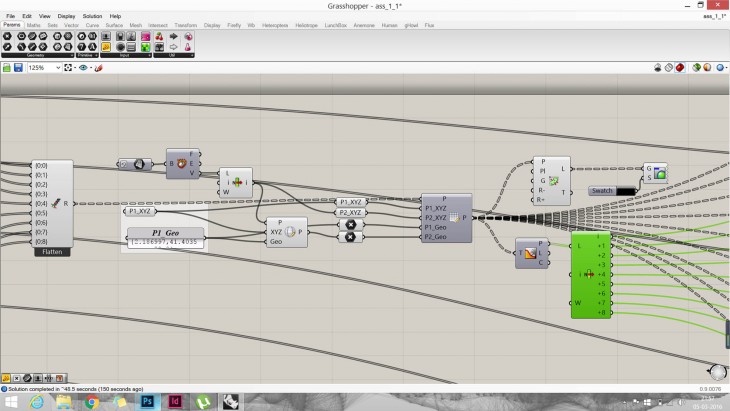Launch Chrome from the taskbar
This screenshot has width=730, height=411.
pos(92,401)
